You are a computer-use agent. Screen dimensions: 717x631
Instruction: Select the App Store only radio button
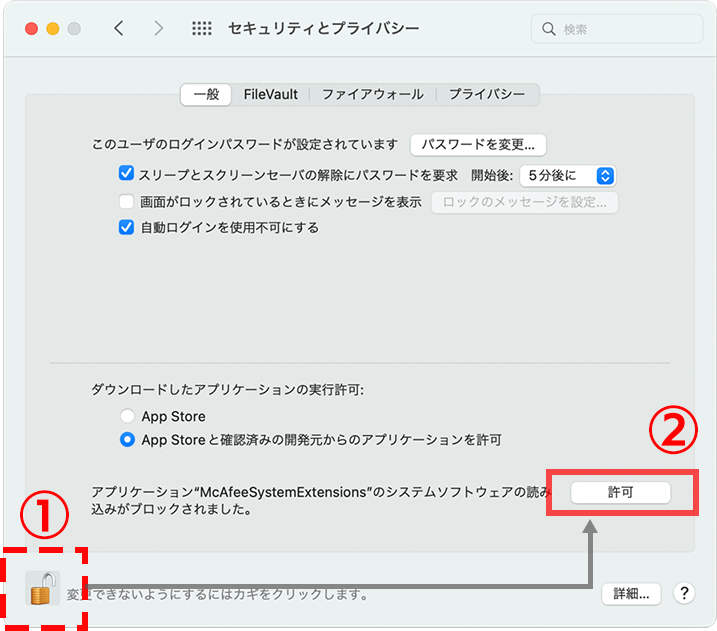coord(127,416)
